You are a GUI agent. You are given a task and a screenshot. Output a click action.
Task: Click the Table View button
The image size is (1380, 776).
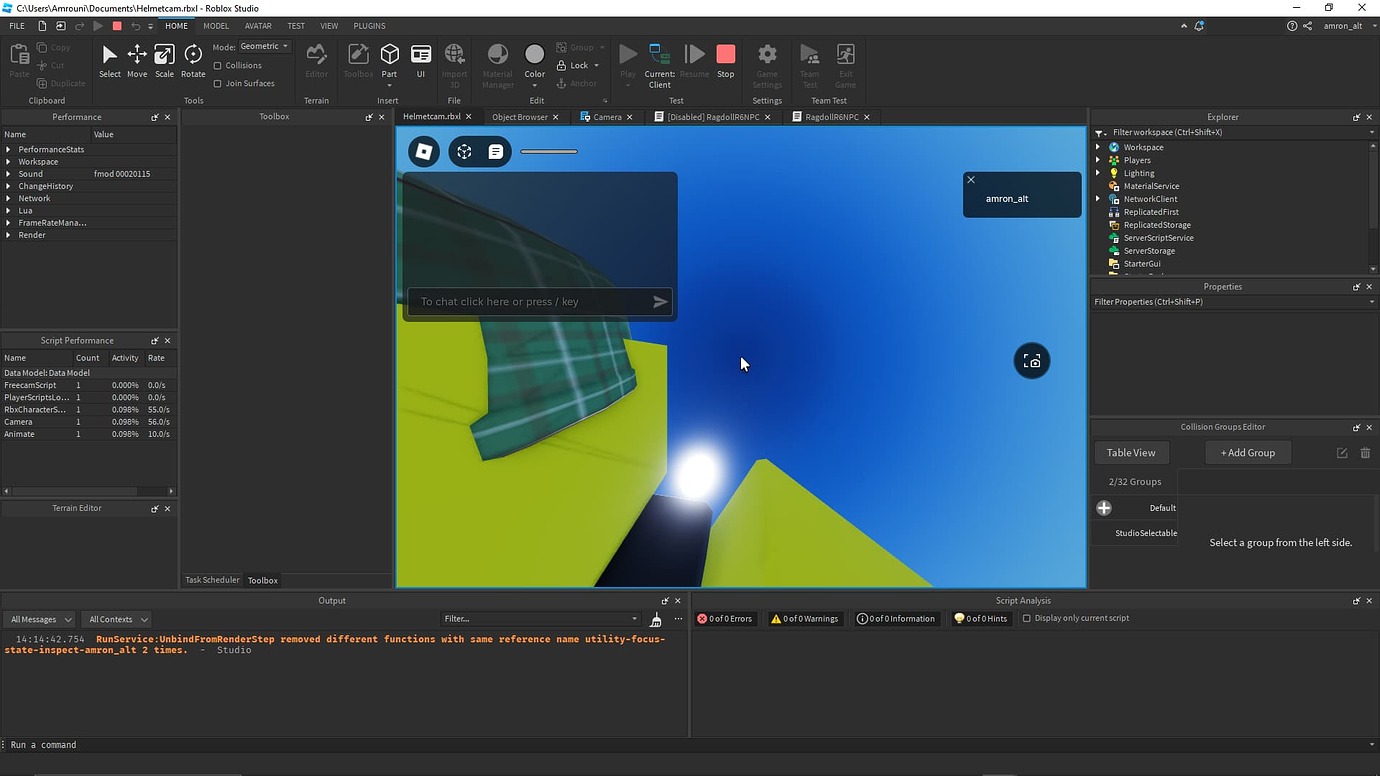point(1131,452)
